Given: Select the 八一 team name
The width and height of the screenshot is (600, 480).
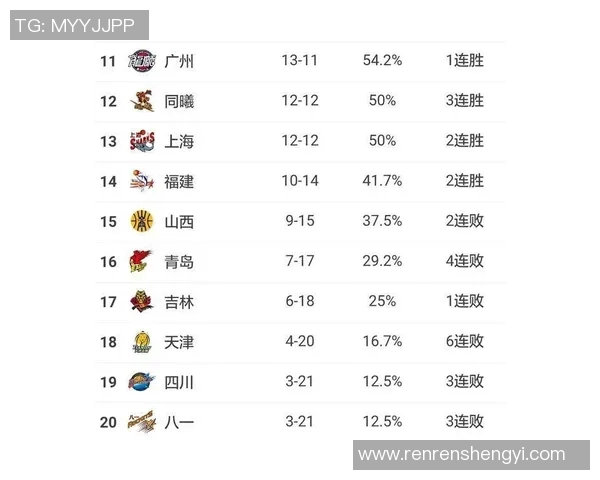Looking at the screenshot, I should (x=179, y=422).
